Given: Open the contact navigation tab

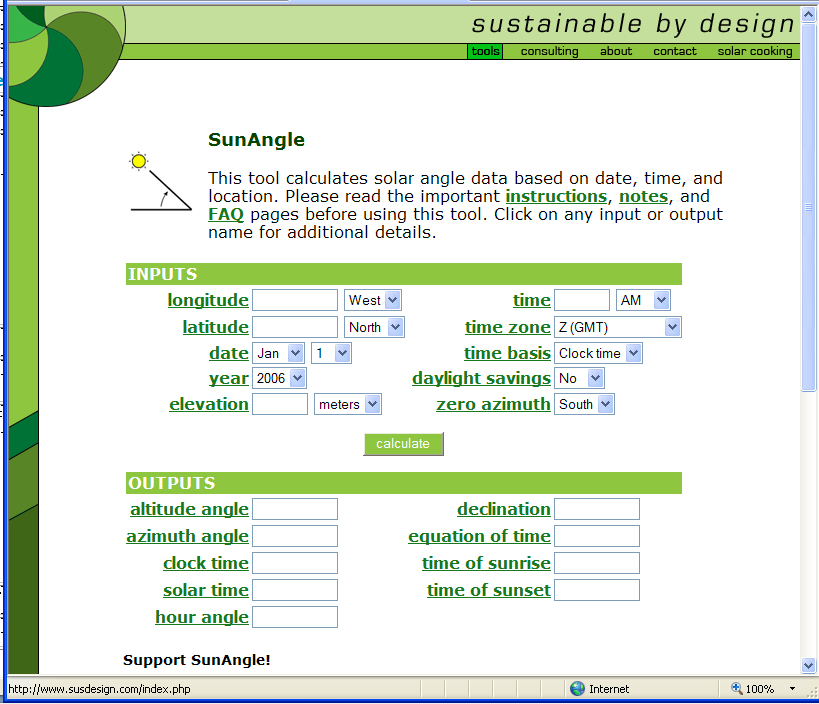Looking at the screenshot, I should click(x=675, y=51).
